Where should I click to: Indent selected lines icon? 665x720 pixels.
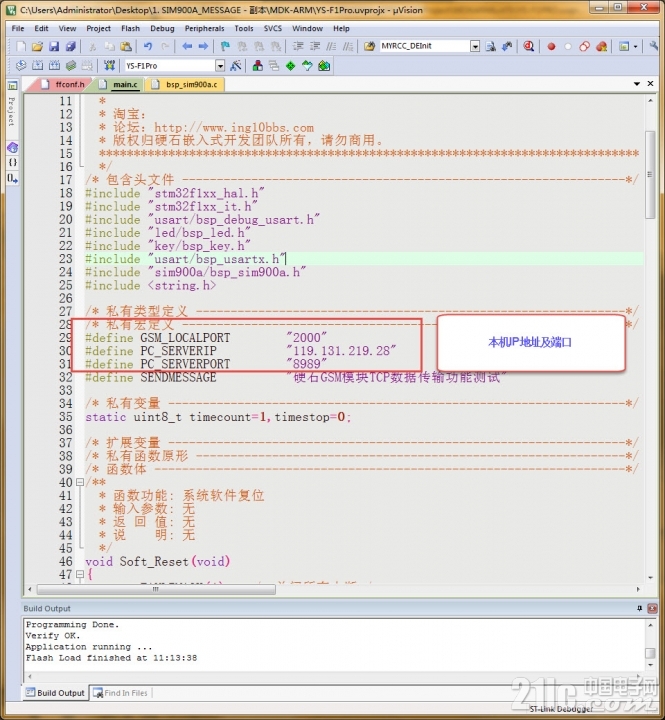[x=298, y=46]
